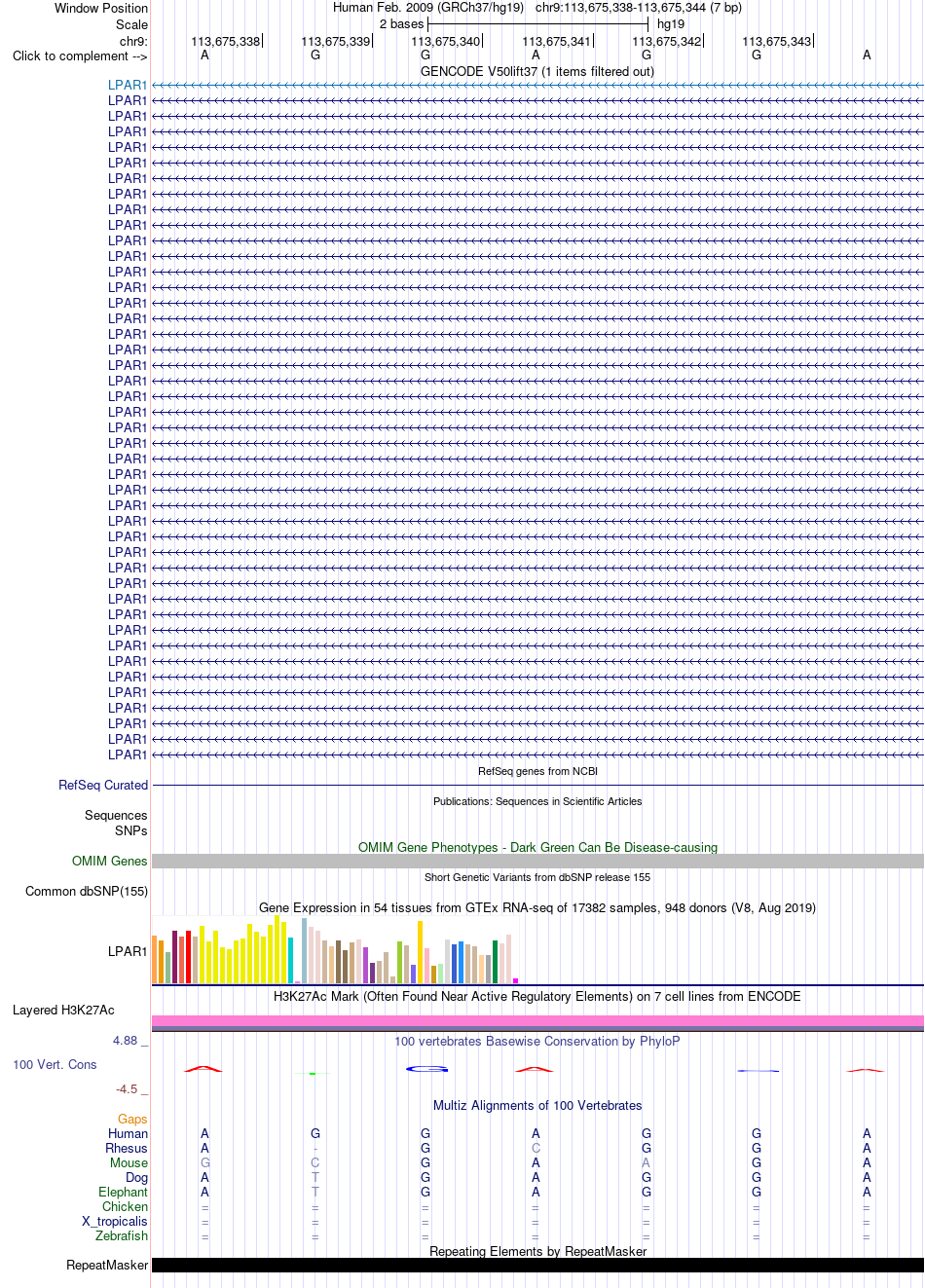Click the RepeatMasker track label
Screen dimensions: 925x1288
pos(107,1266)
